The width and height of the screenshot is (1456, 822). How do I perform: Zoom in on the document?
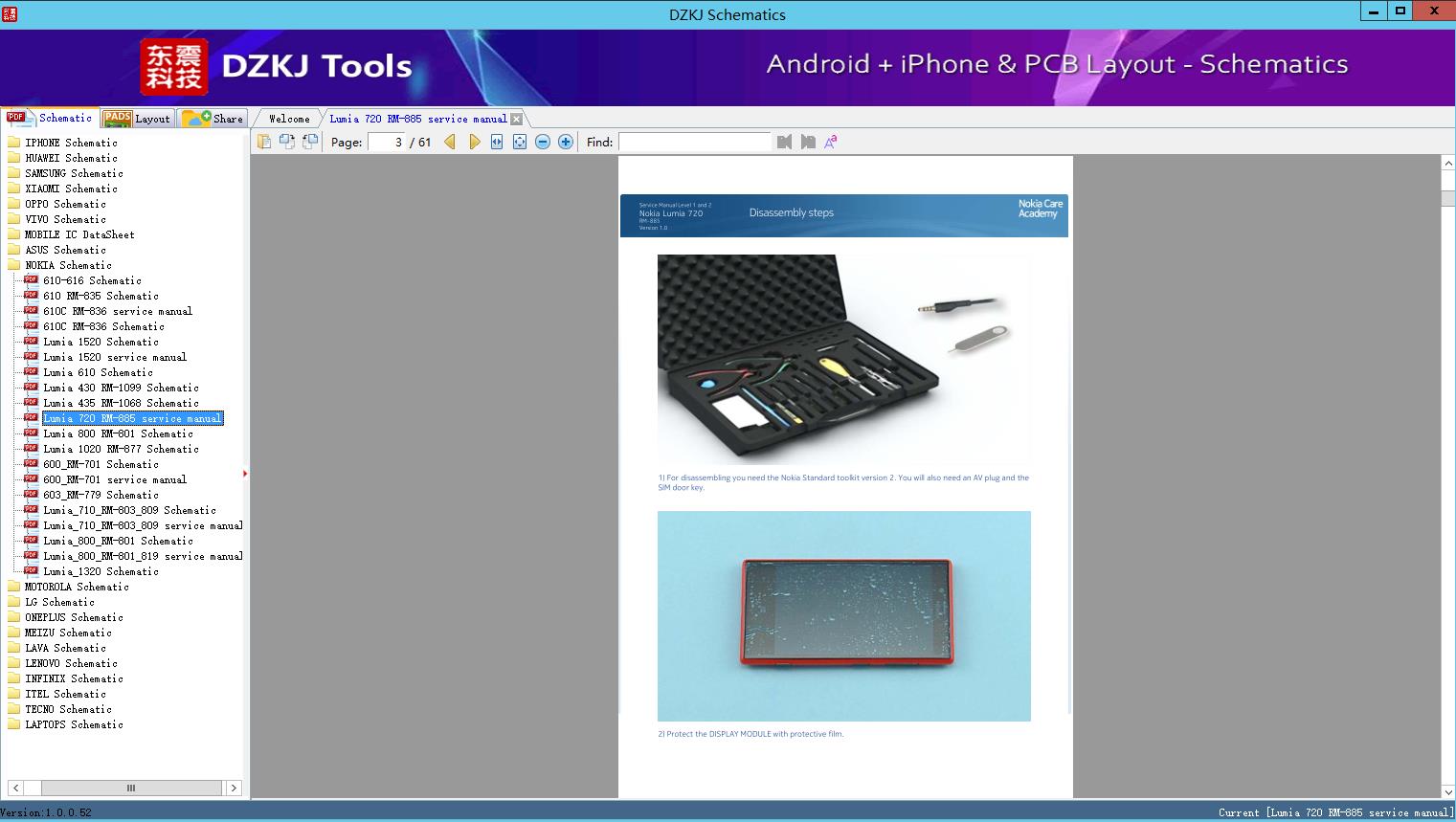click(x=566, y=142)
